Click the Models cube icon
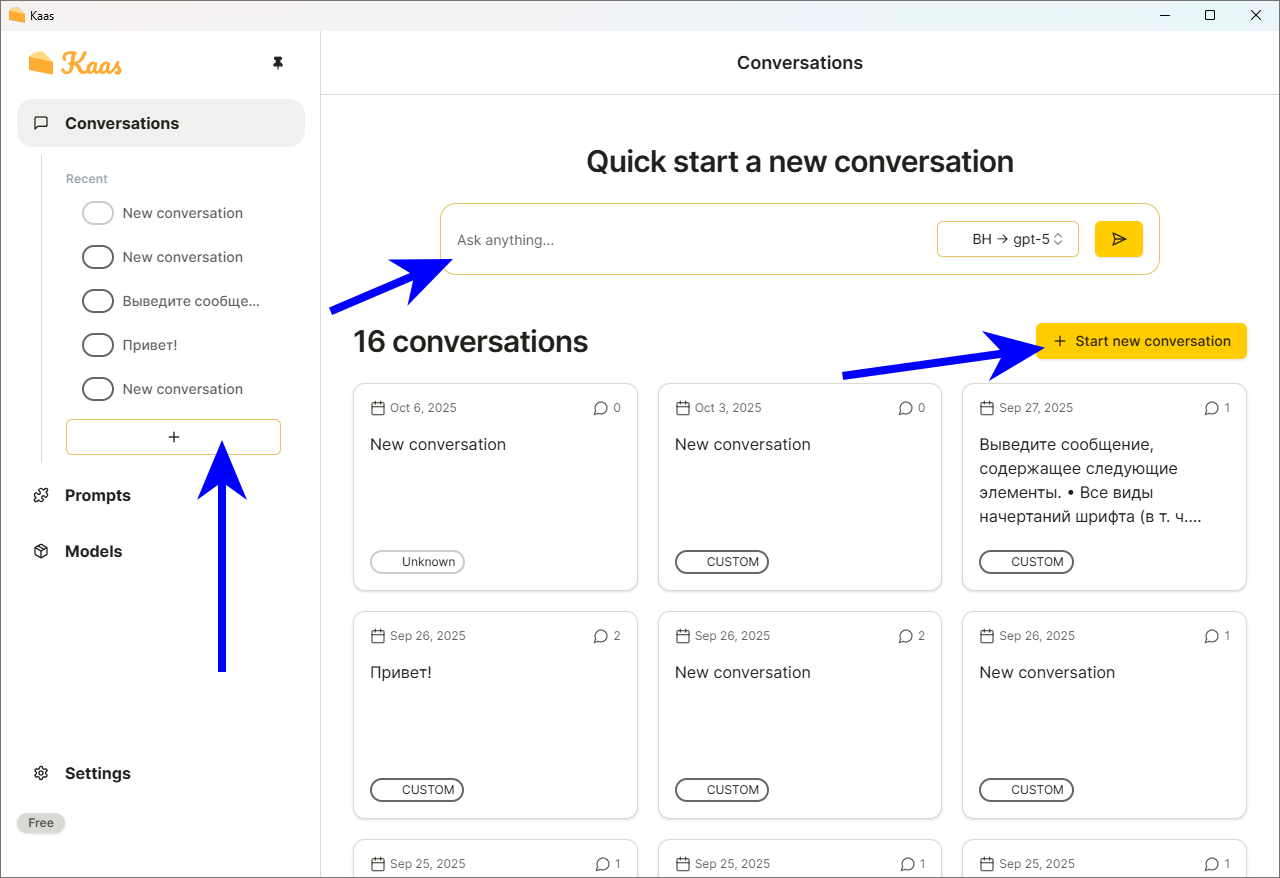This screenshot has height=878, width=1280. coord(41,551)
